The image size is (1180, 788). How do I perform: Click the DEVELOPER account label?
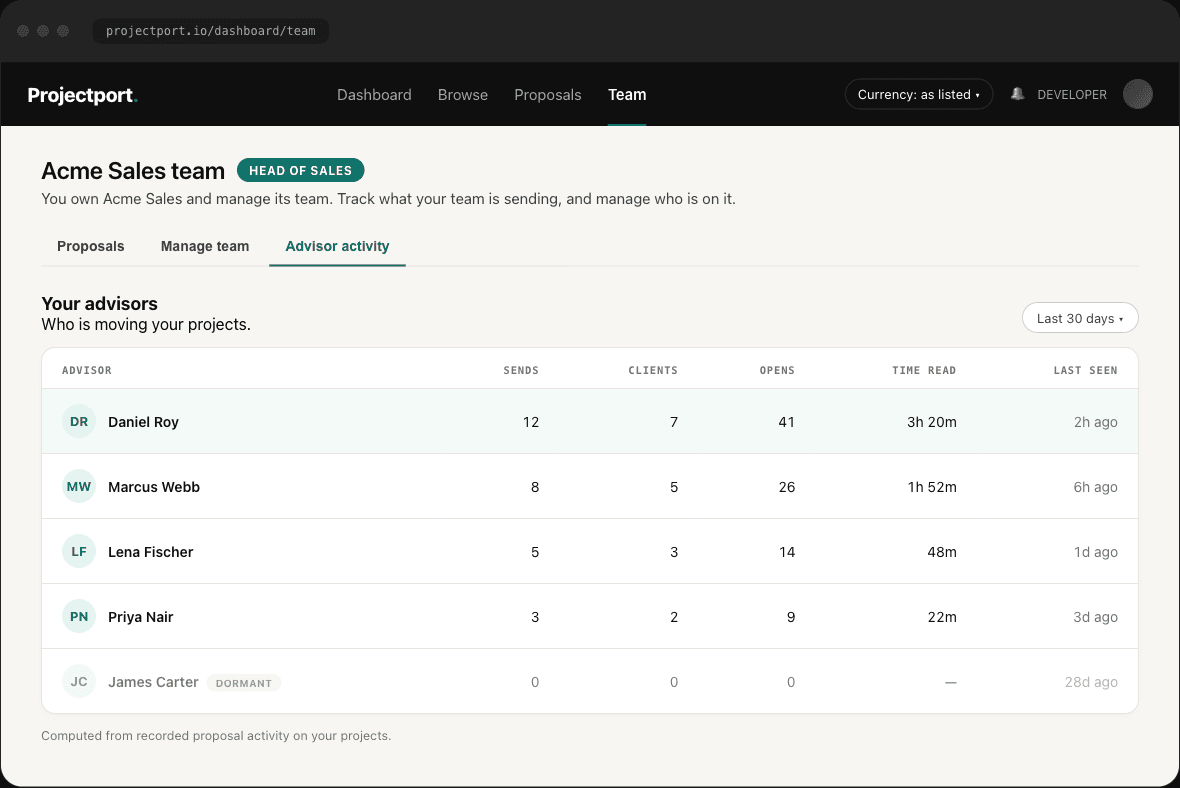click(x=1072, y=95)
